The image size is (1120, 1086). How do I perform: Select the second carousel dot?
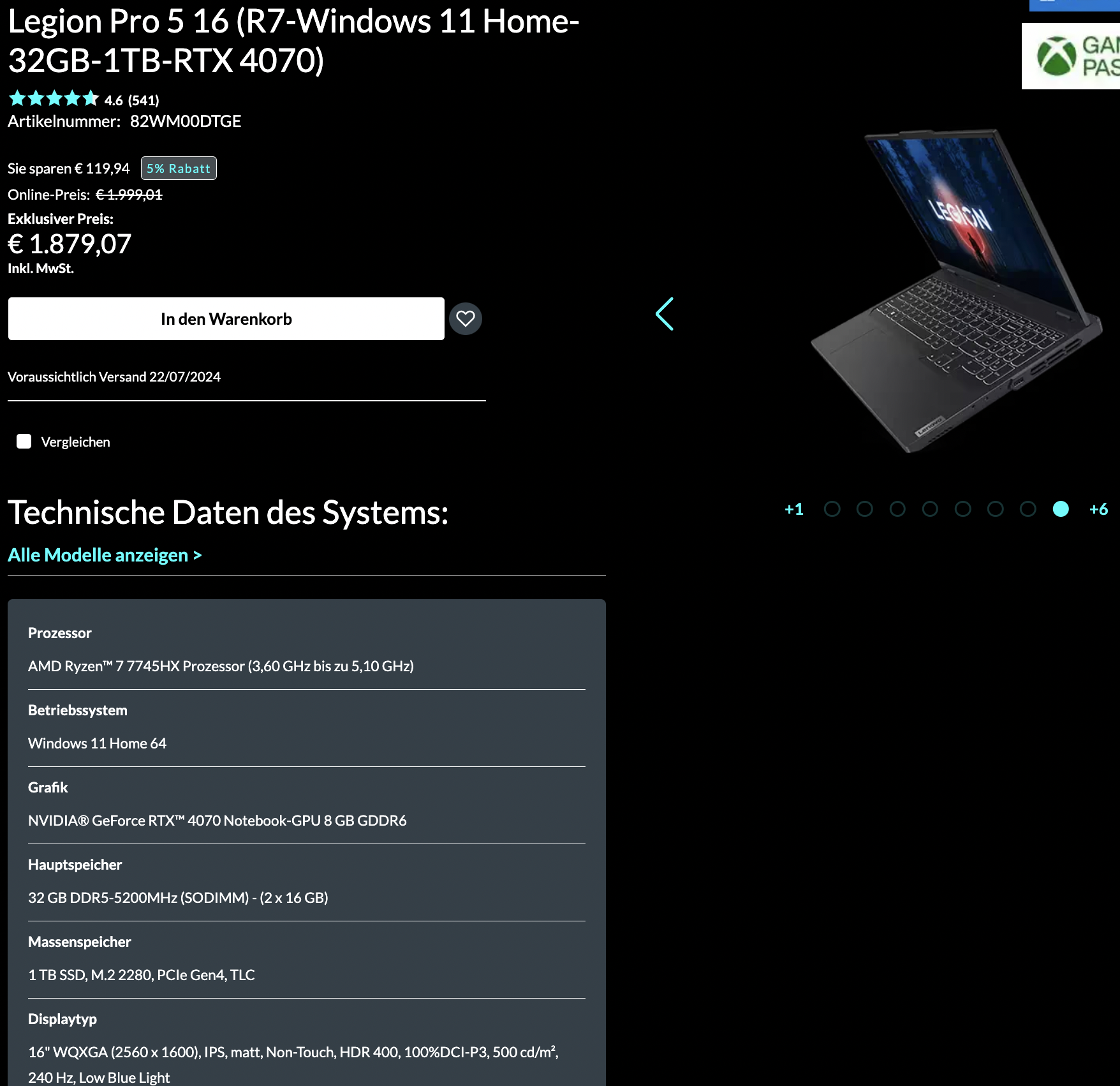(865, 509)
